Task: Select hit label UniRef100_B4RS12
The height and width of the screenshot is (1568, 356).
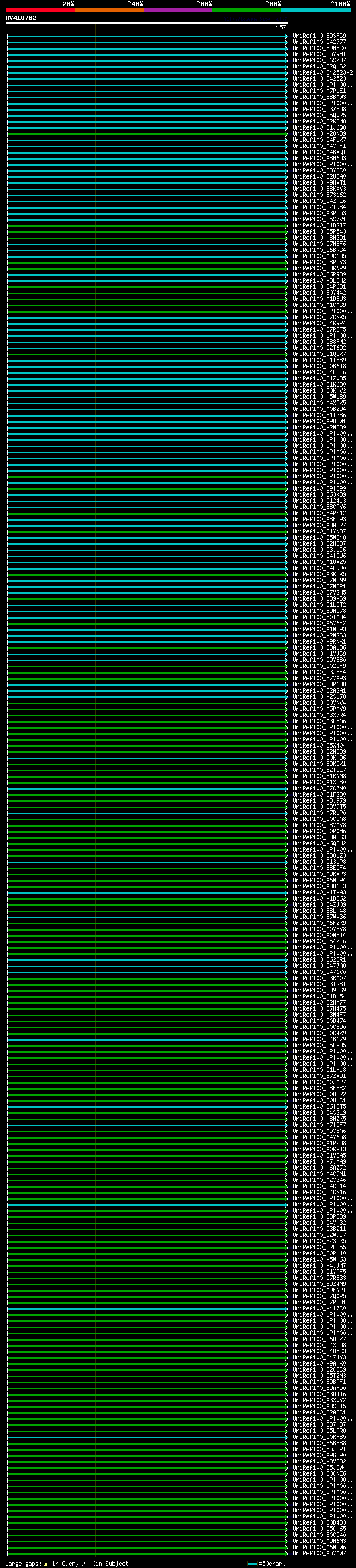Action: 319,513
